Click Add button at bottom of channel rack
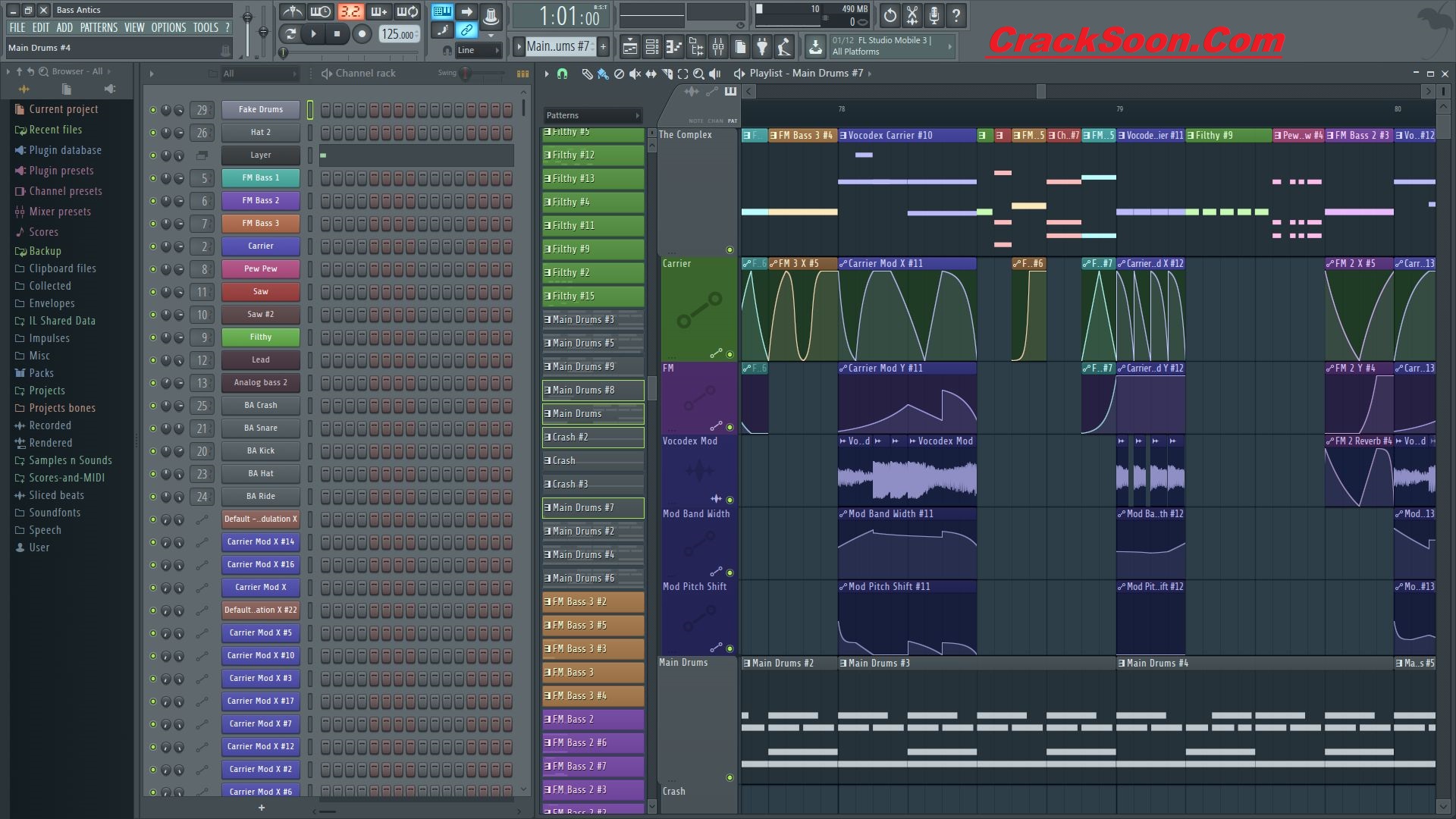 click(x=262, y=808)
